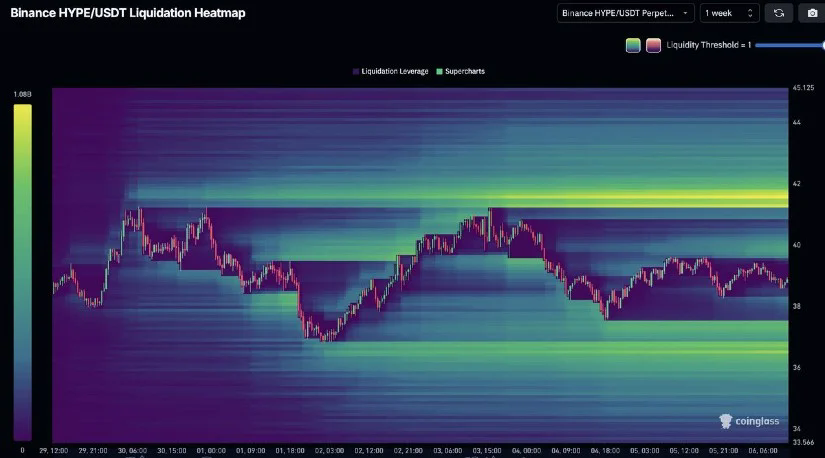The height and width of the screenshot is (458, 825).
Task: Click the 05, 03:00 time axis label
Action: click(645, 451)
